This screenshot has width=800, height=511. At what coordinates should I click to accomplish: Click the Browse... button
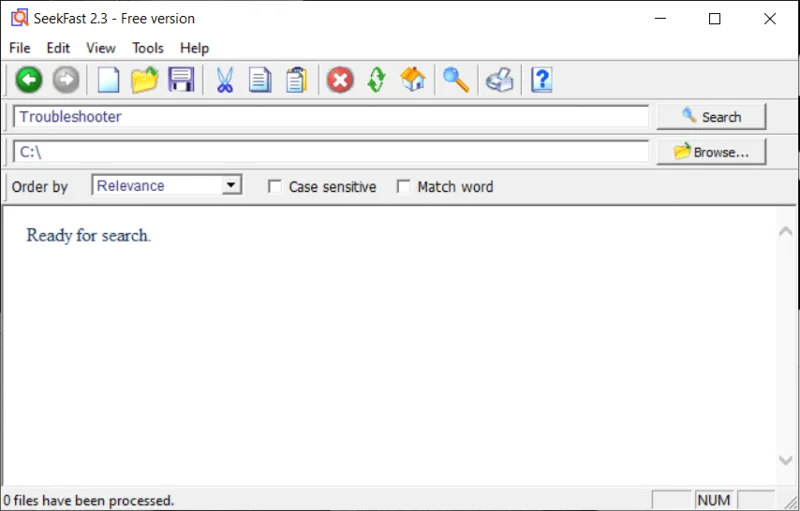pos(711,152)
